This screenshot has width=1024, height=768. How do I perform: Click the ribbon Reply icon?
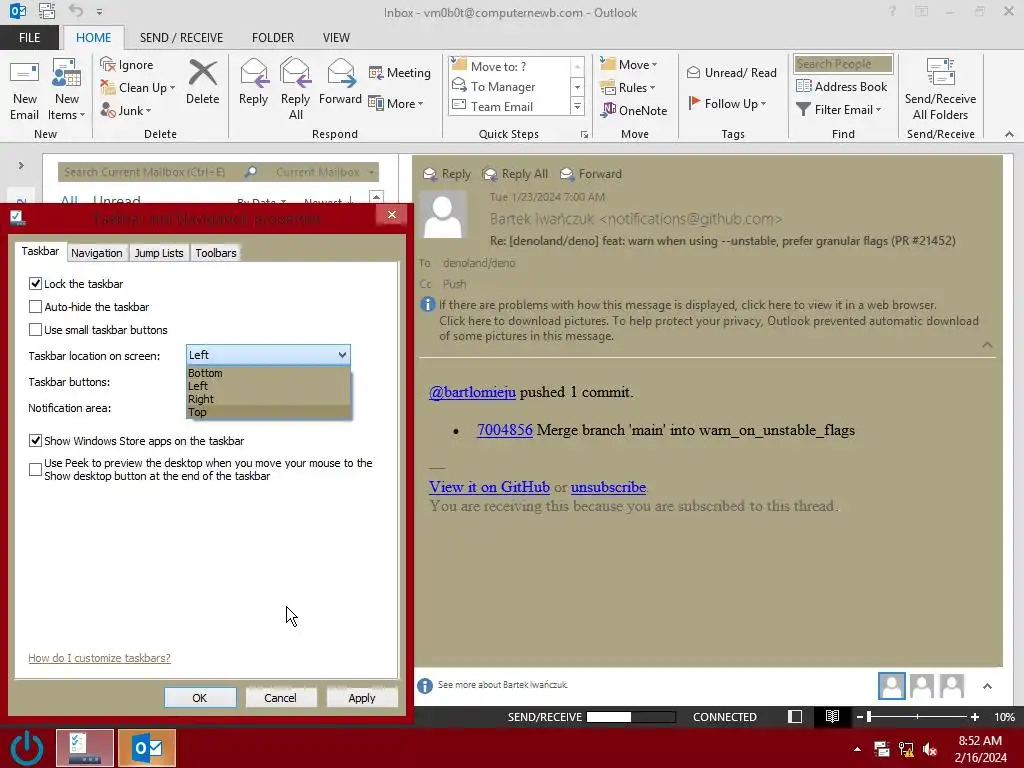[253, 72]
